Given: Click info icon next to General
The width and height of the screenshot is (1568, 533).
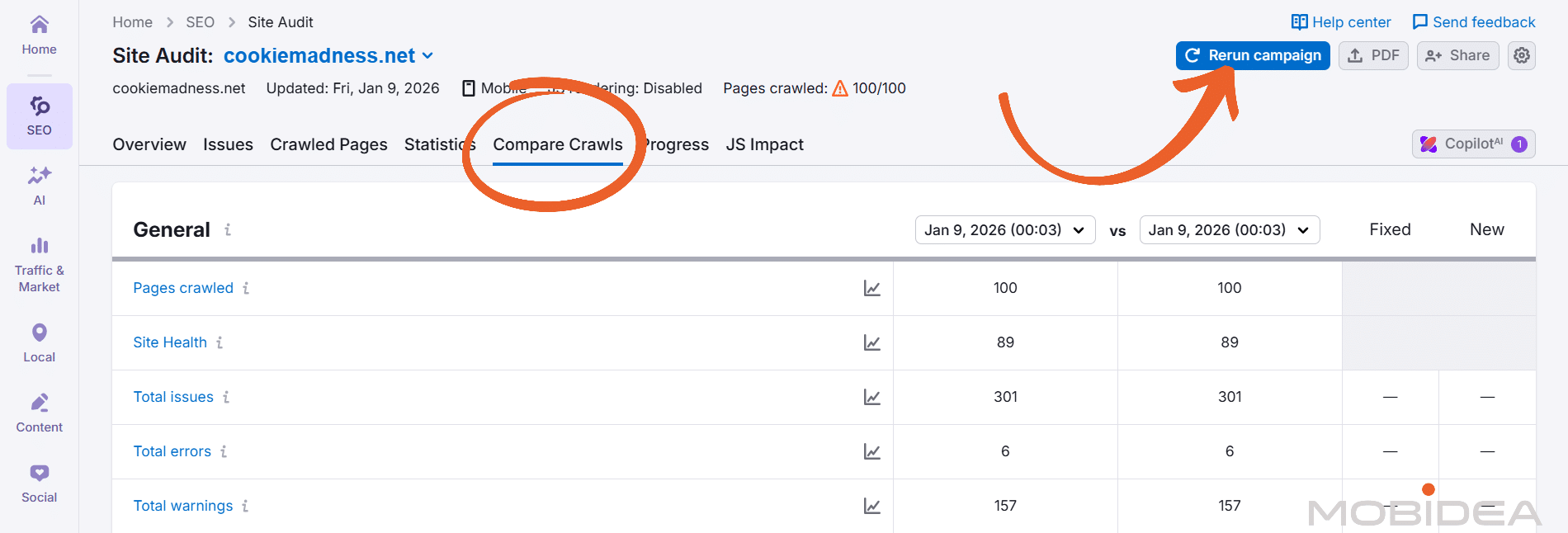Looking at the screenshot, I should (x=228, y=229).
